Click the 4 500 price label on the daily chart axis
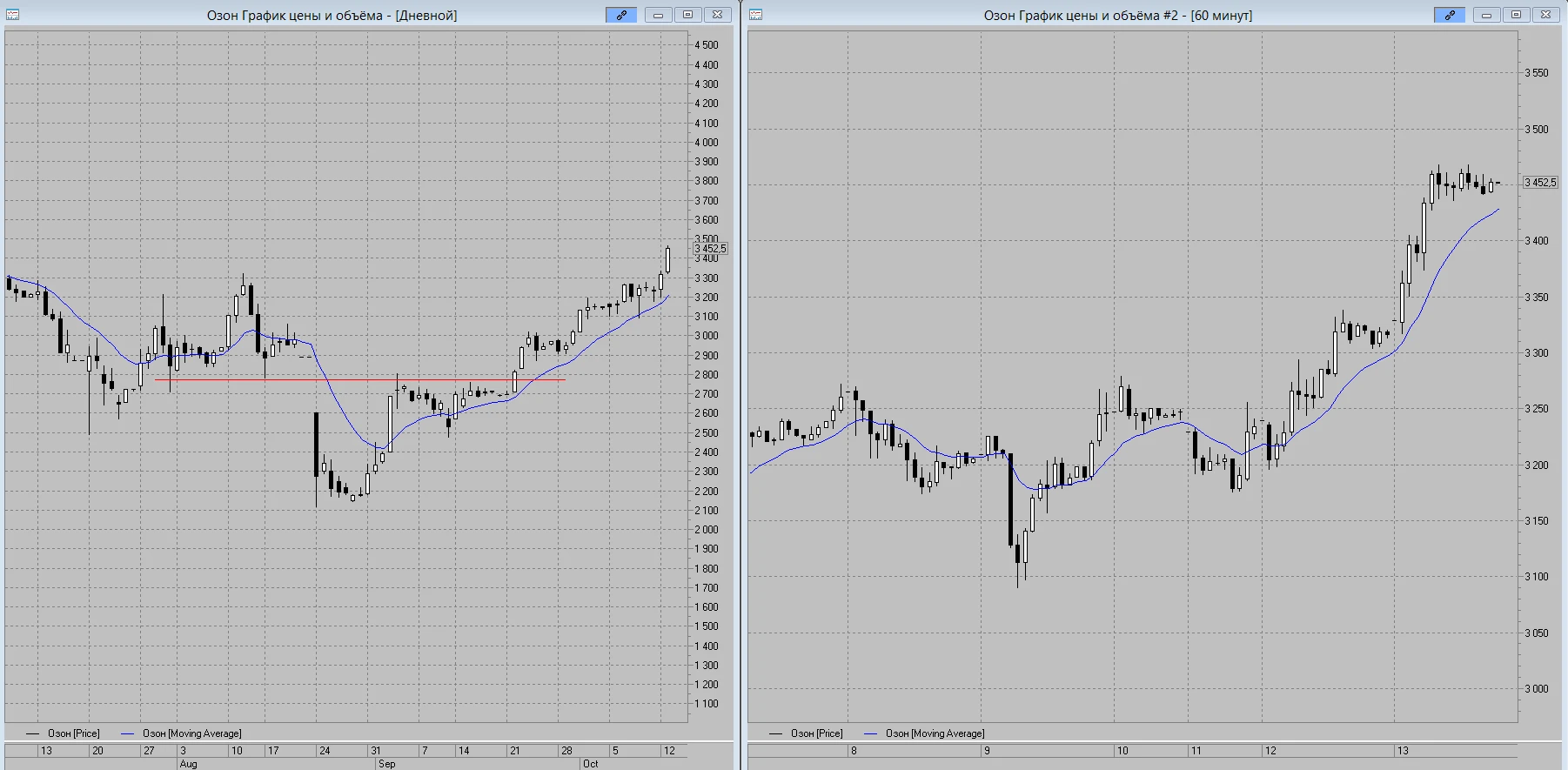The image size is (1568, 770). coord(707,45)
